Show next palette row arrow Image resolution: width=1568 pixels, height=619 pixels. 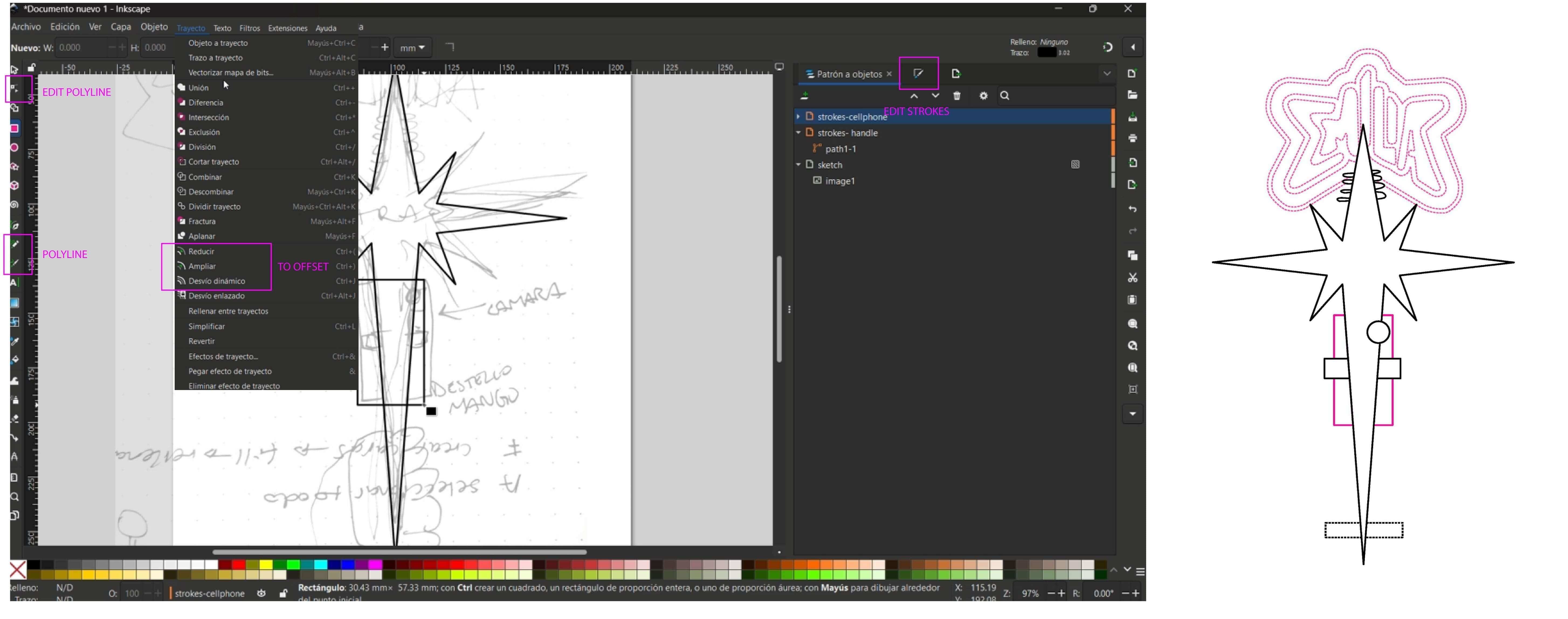tap(1127, 570)
